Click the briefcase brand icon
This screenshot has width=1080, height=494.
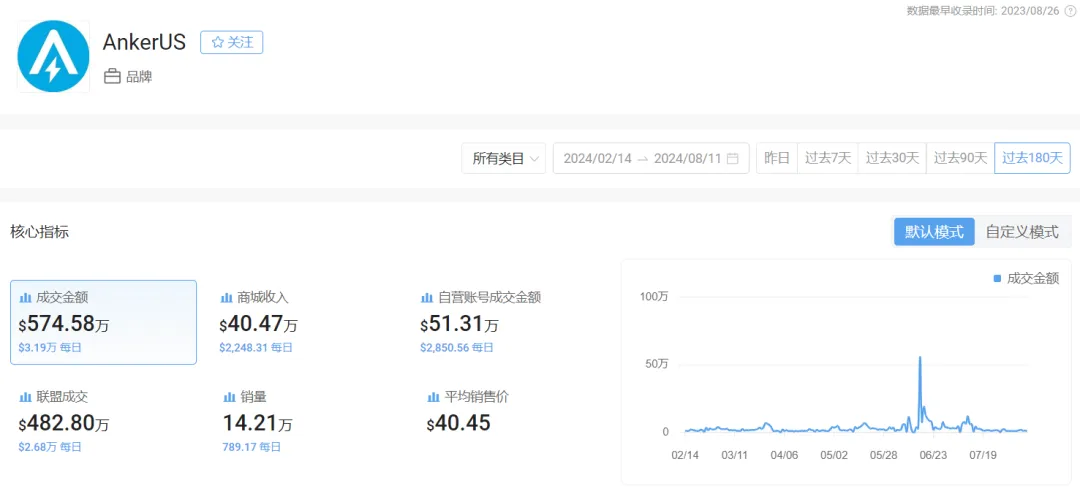112,76
